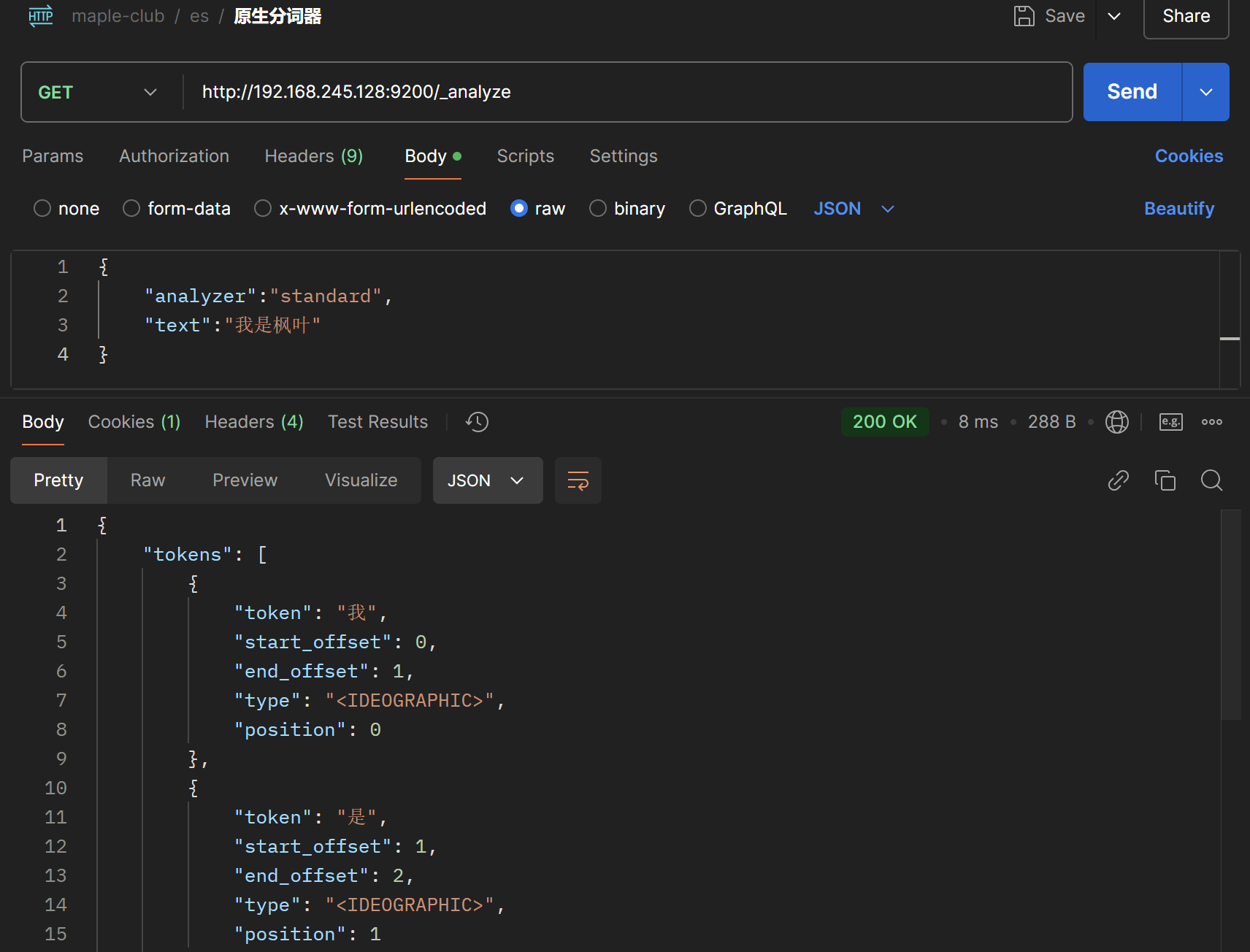Open the maple-club breadcrumb
The width and height of the screenshot is (1250, 952).
coord(118,16)
